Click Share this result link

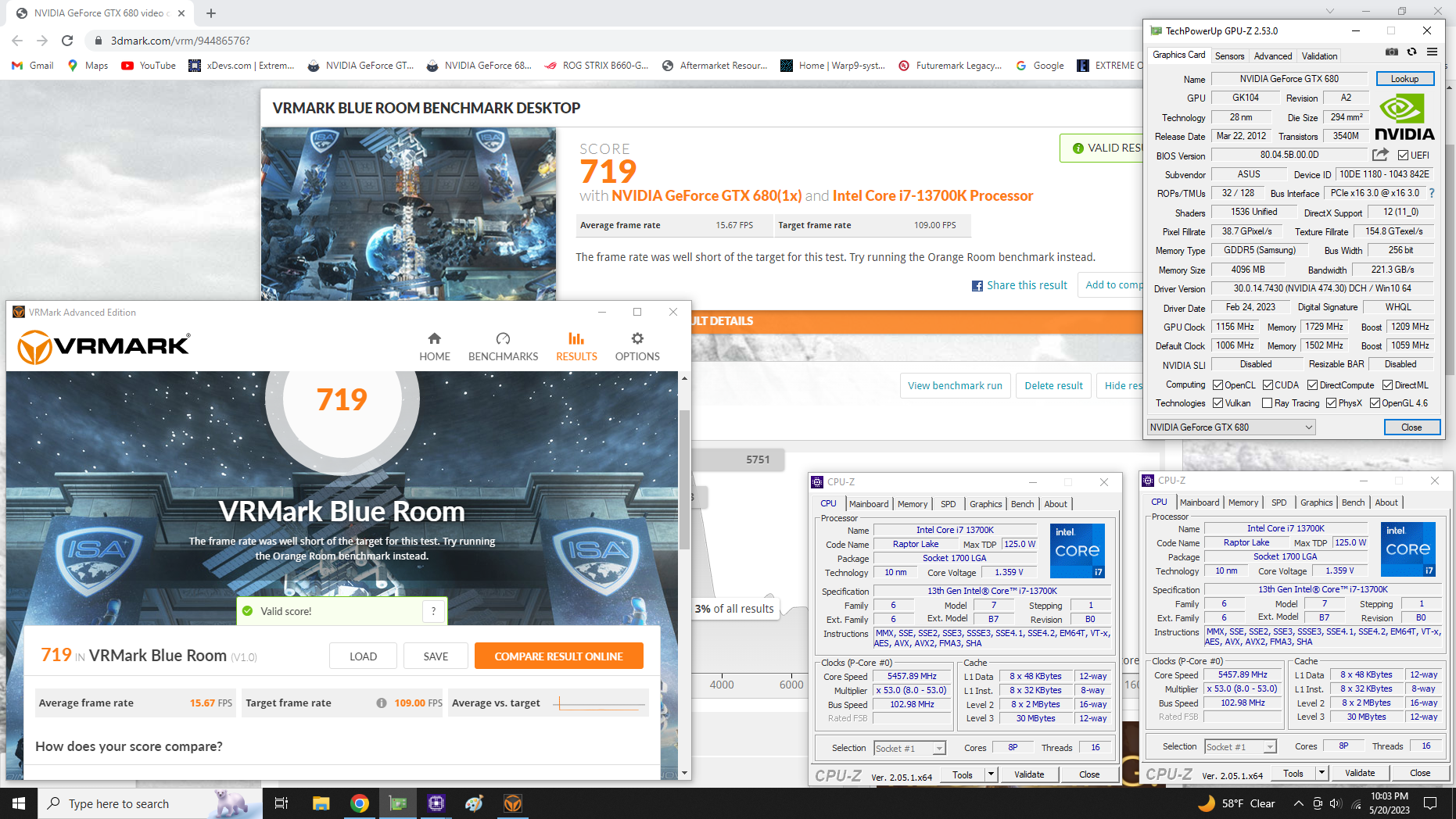click(x=1019, y=285)
